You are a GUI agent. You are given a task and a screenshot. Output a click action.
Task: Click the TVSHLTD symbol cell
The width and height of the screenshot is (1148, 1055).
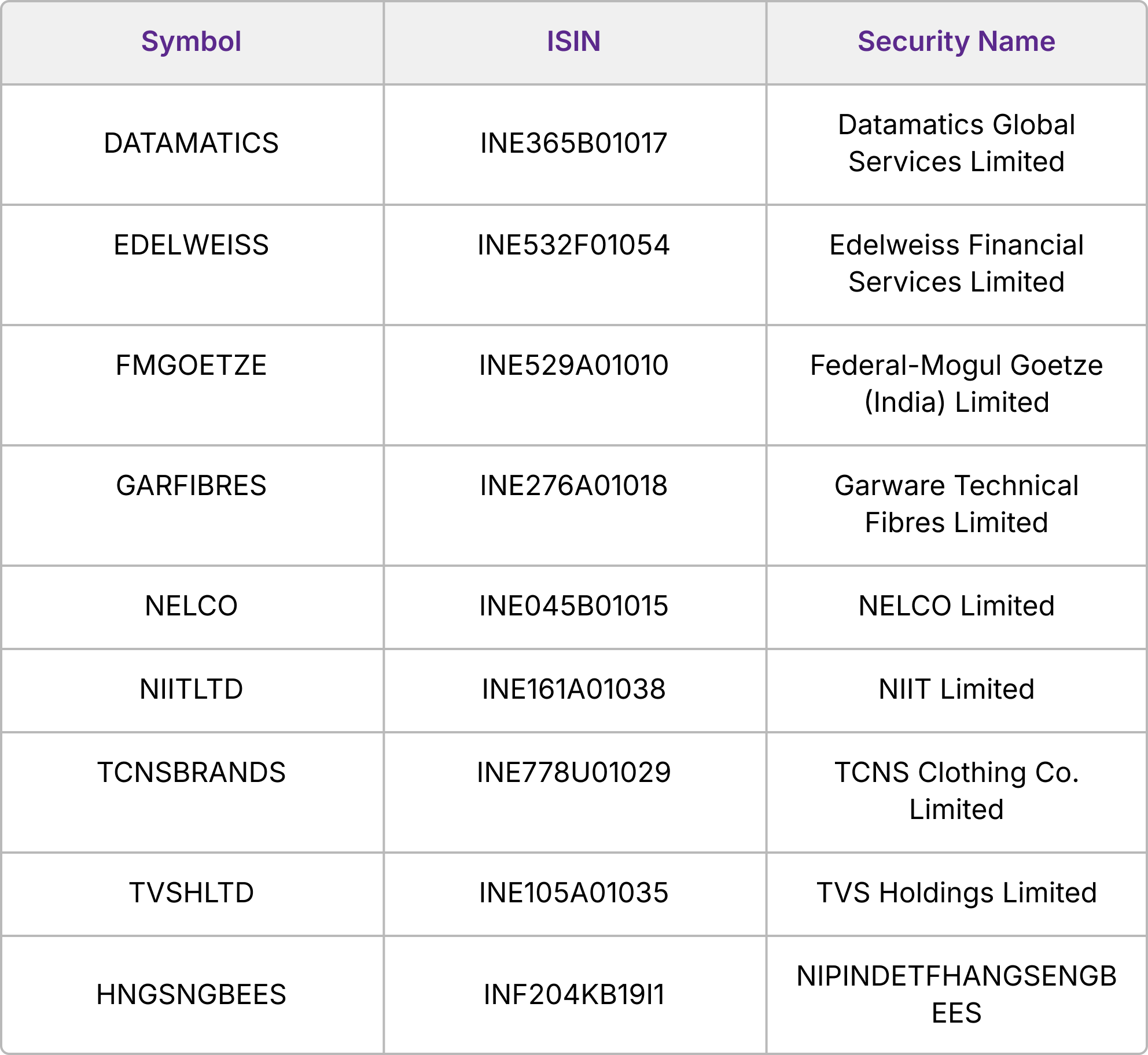[x=191, y=893]
